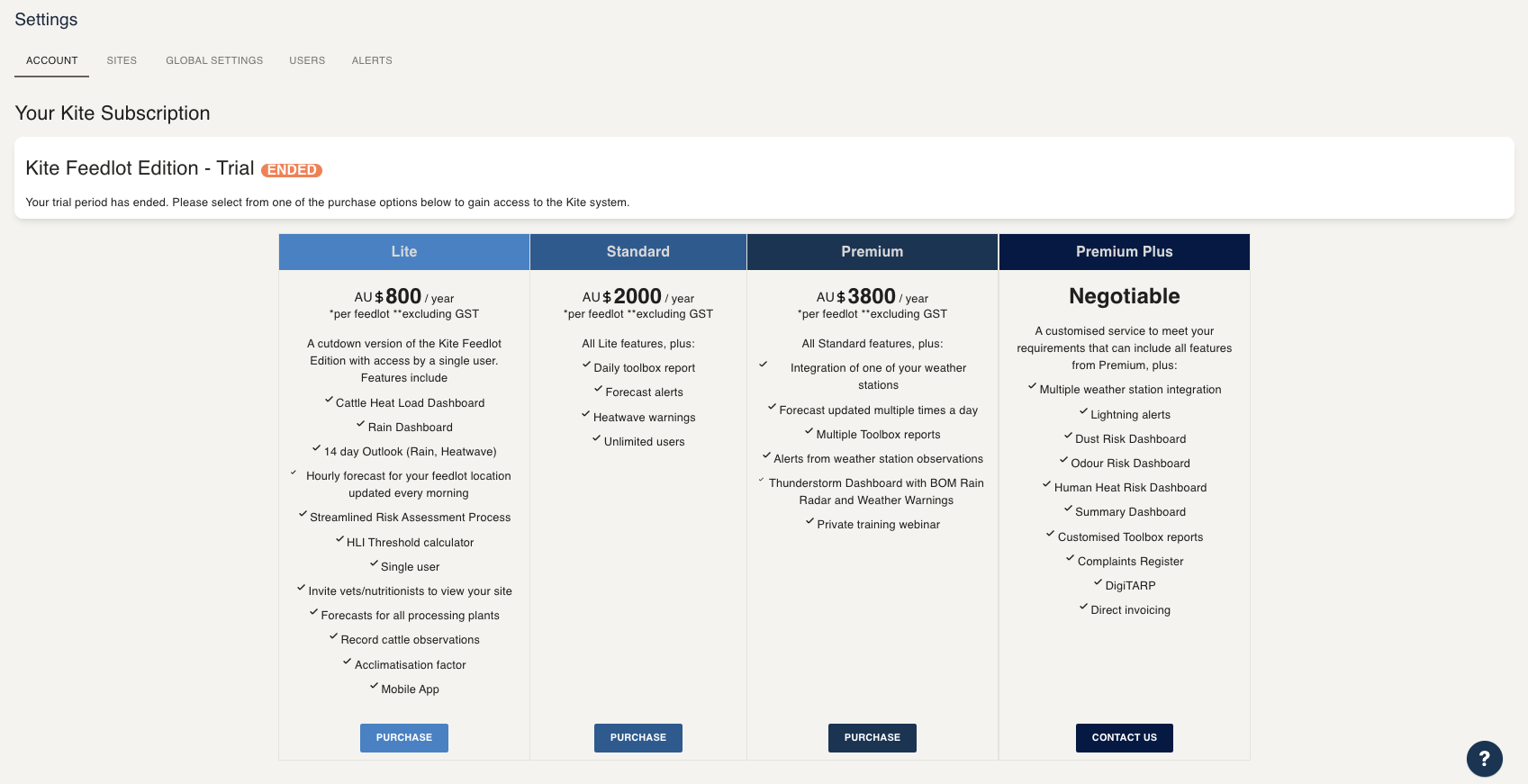Click checkmark beside Lightning alerts
1528x784 pixels.
click(1083, 412)
